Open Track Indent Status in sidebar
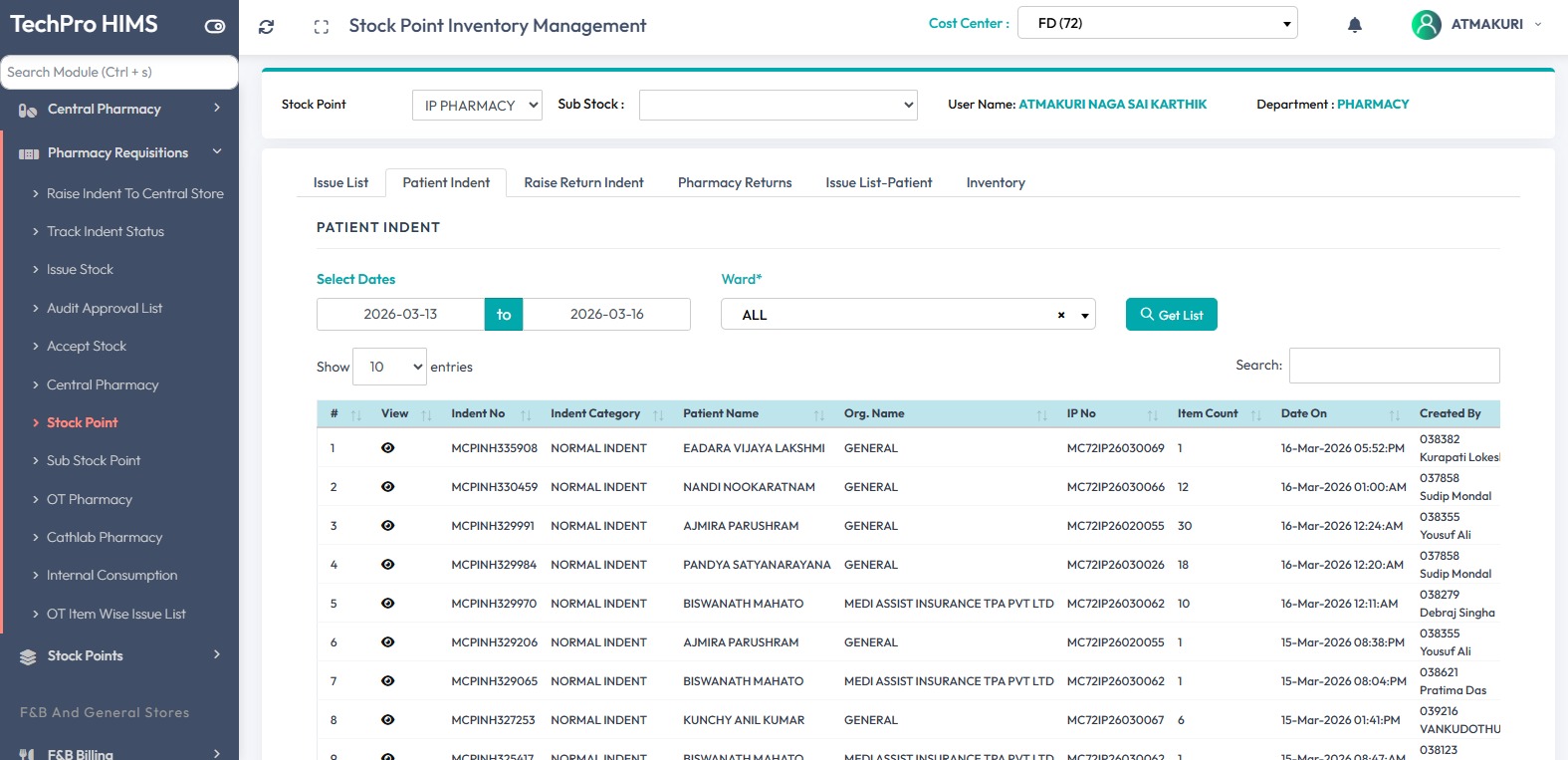Image resolution: width=1568 pixels, height=760 pixels. [x=106, y=232]
